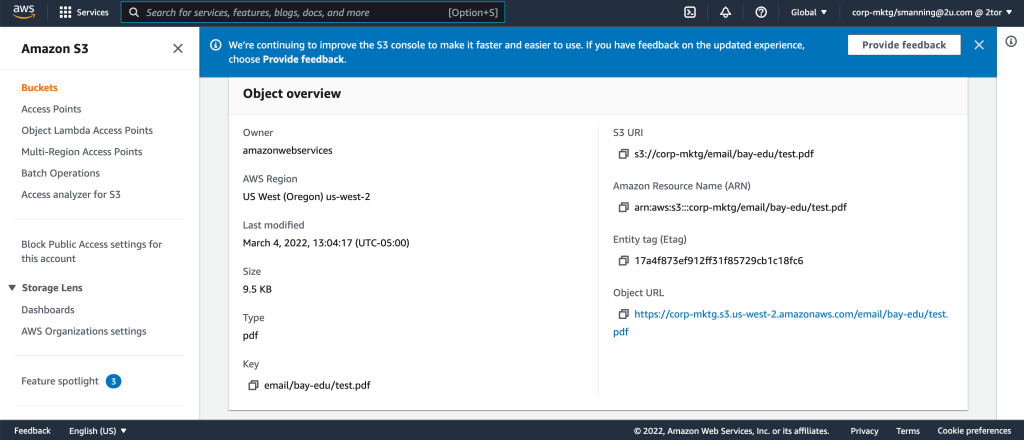Collapse the Storage Lens section
The width and height of the screenshot is (1024, 440).
12,288
